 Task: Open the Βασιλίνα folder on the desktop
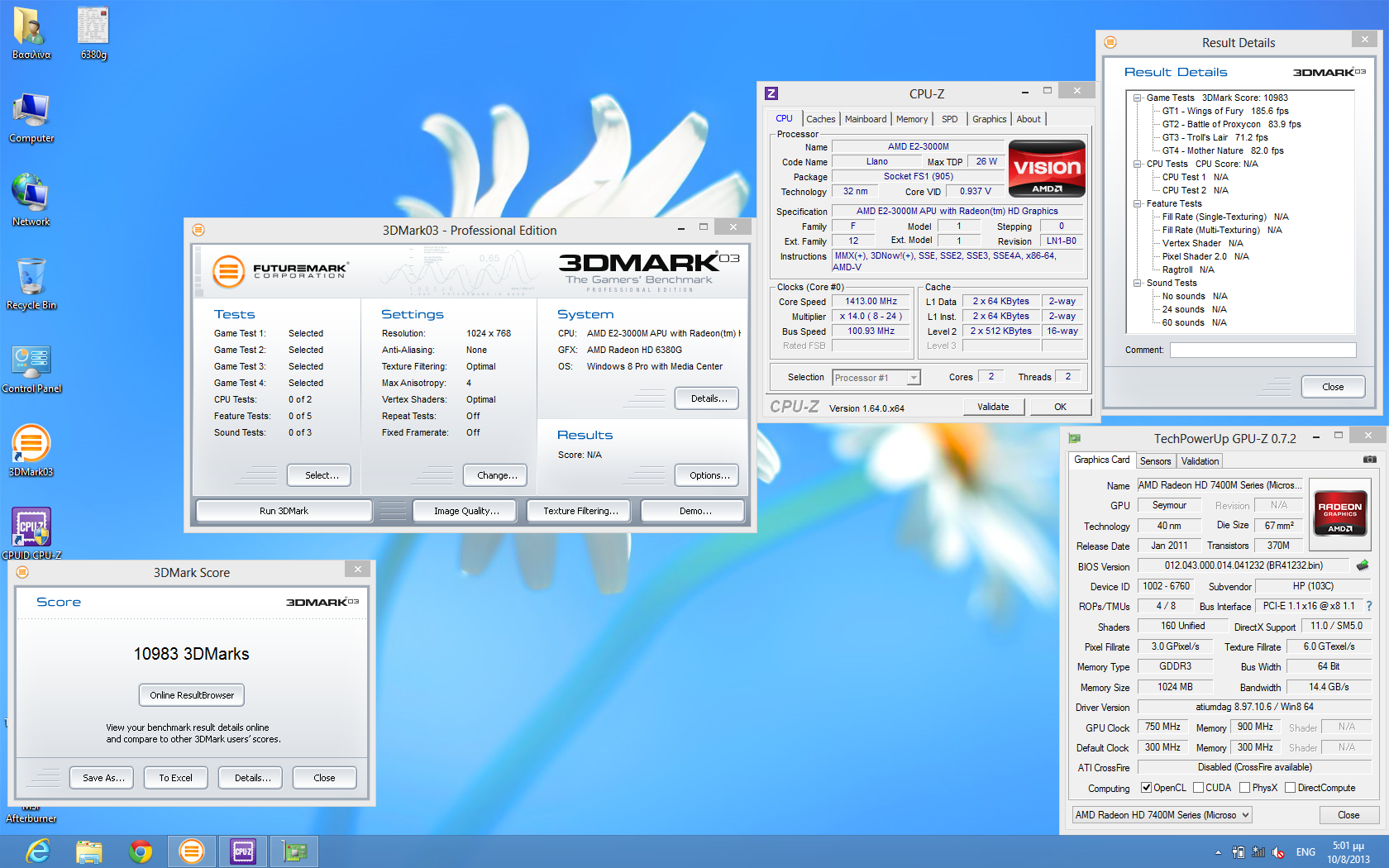point(31,33)
